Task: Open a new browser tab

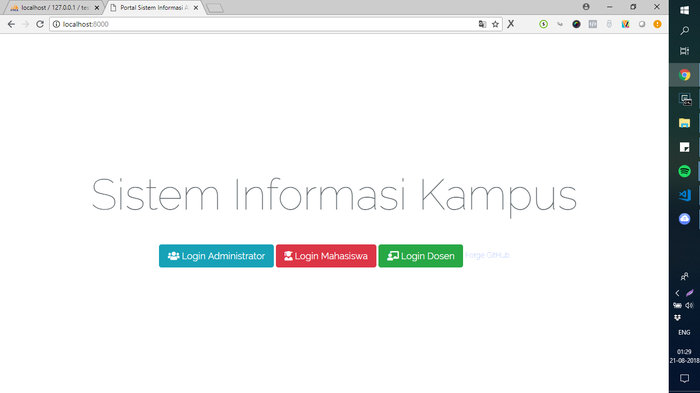Action: [x=215, y=8]
